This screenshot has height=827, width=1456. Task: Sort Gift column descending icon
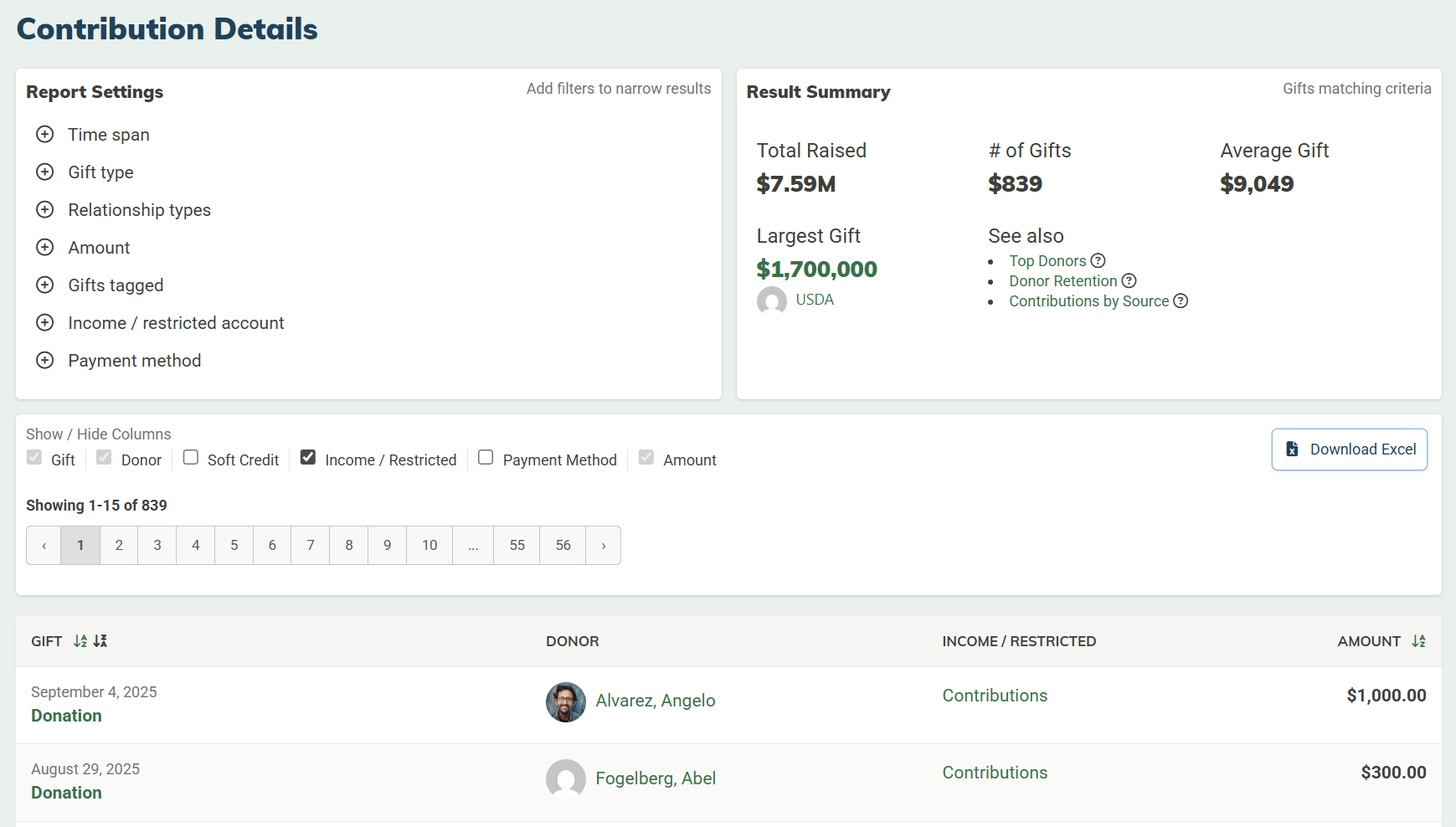click(x=100, y=641)
